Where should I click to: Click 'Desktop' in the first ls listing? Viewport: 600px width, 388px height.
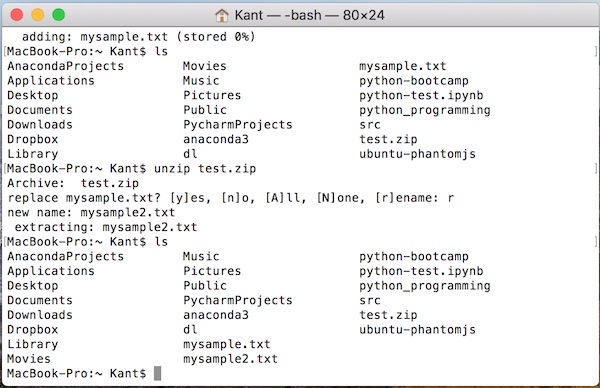pos(33,95)
